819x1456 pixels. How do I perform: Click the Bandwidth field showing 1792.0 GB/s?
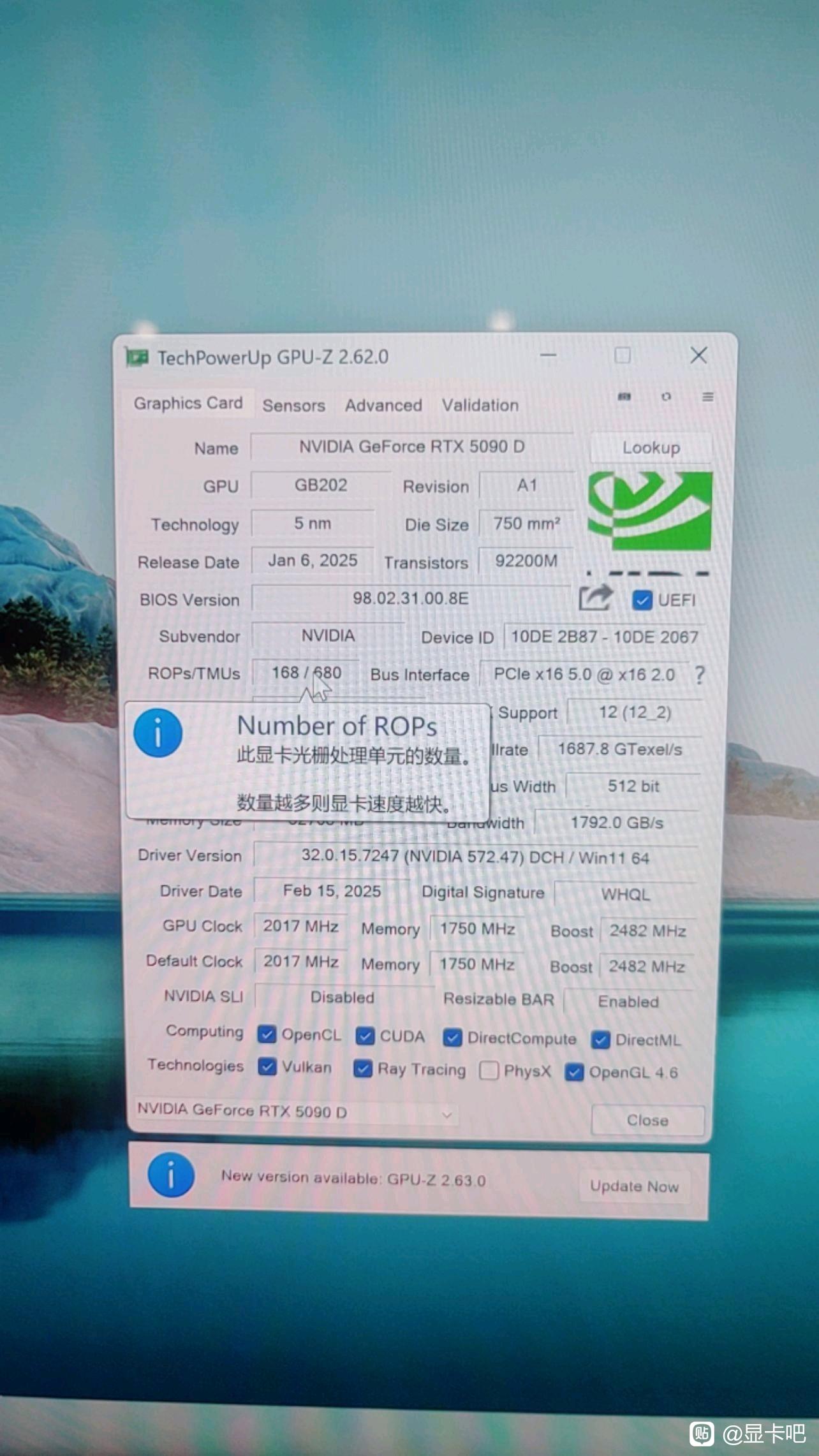(617, 823)
